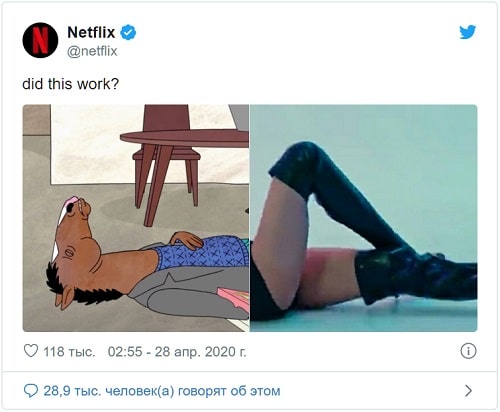Visit the @netflix handle link
The image size is (500, 412).
point(92,51)
